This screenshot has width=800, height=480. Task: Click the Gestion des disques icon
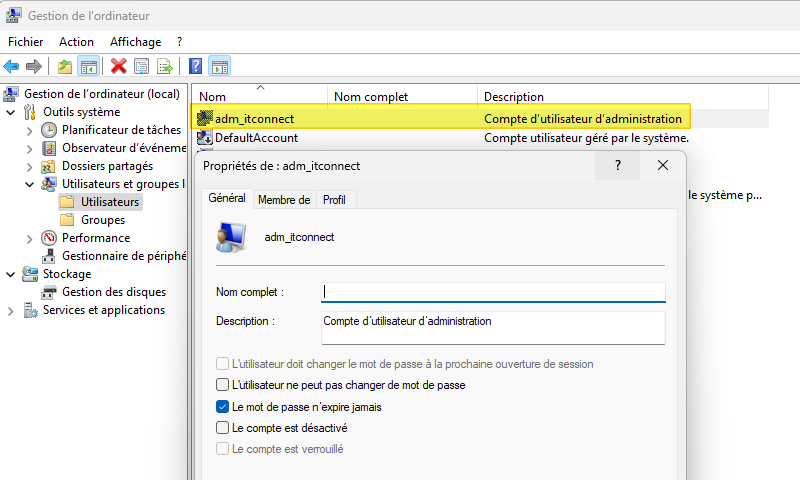click(49, 292)
